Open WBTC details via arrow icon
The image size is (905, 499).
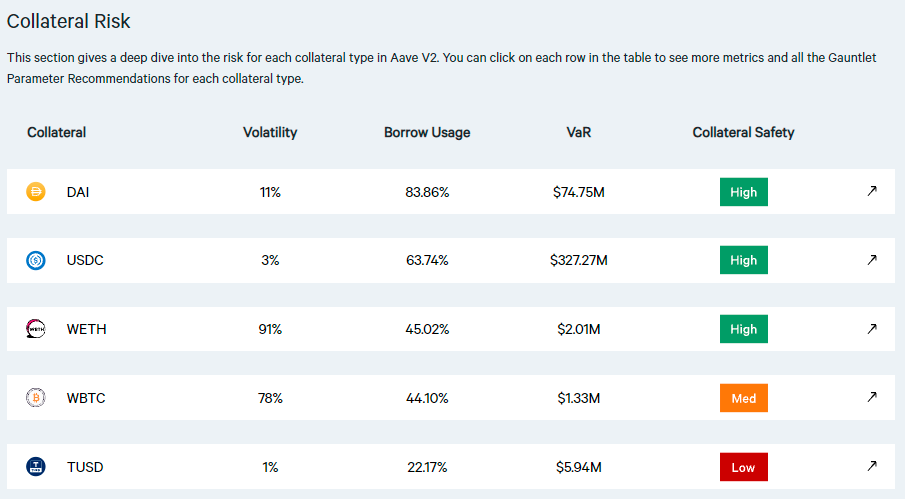[x=872, y=396]
